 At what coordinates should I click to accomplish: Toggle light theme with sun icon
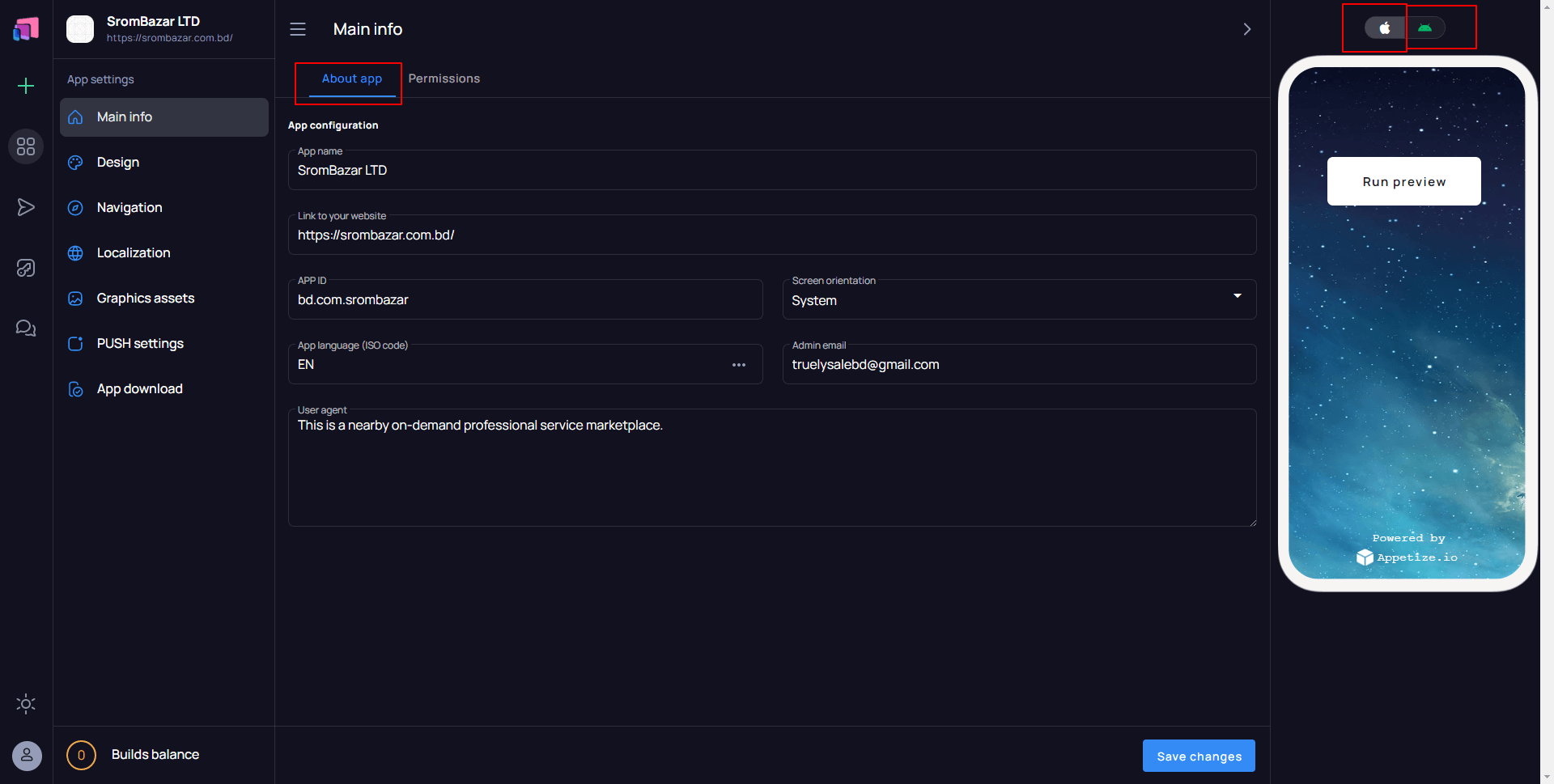click(x=26, y=704)
